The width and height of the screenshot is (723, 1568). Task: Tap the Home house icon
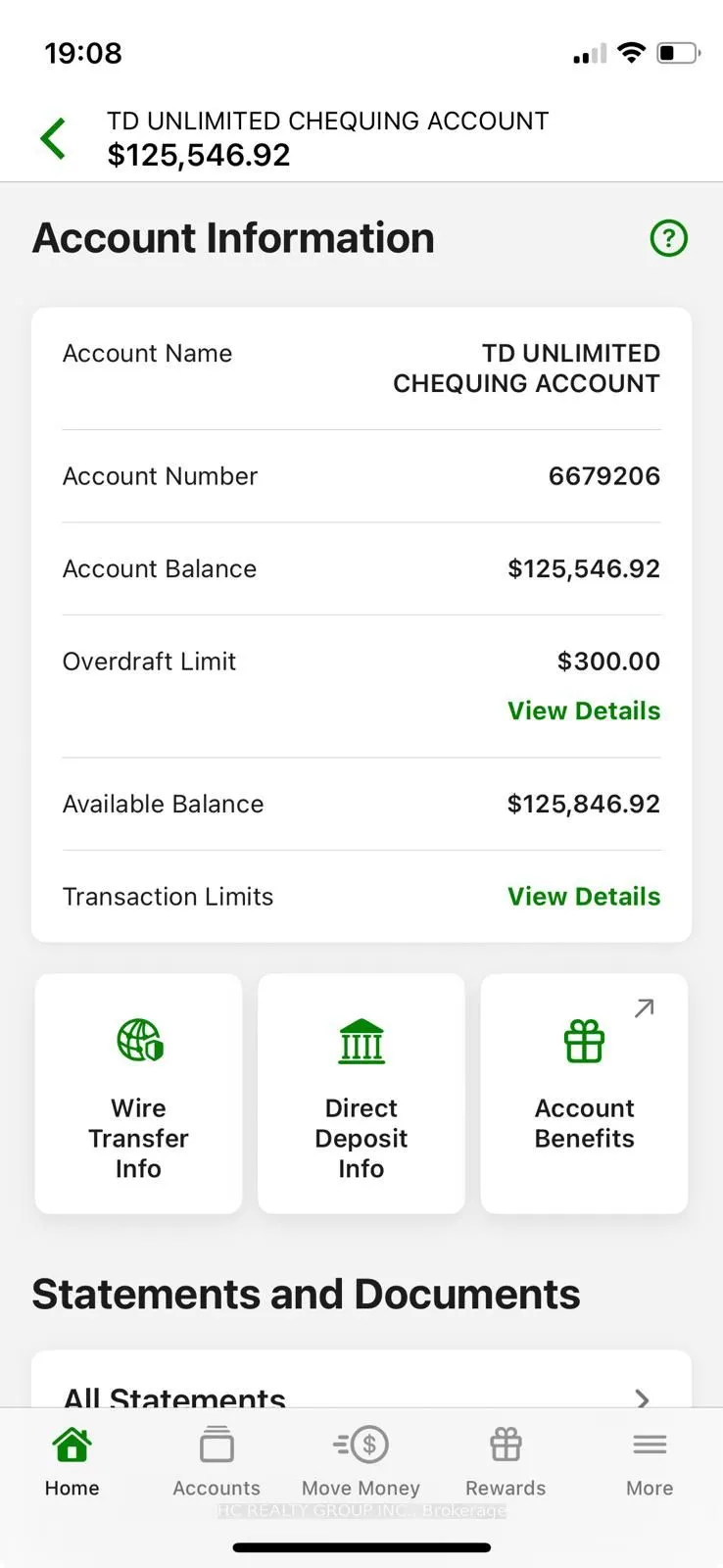[x=72, y=1445]
